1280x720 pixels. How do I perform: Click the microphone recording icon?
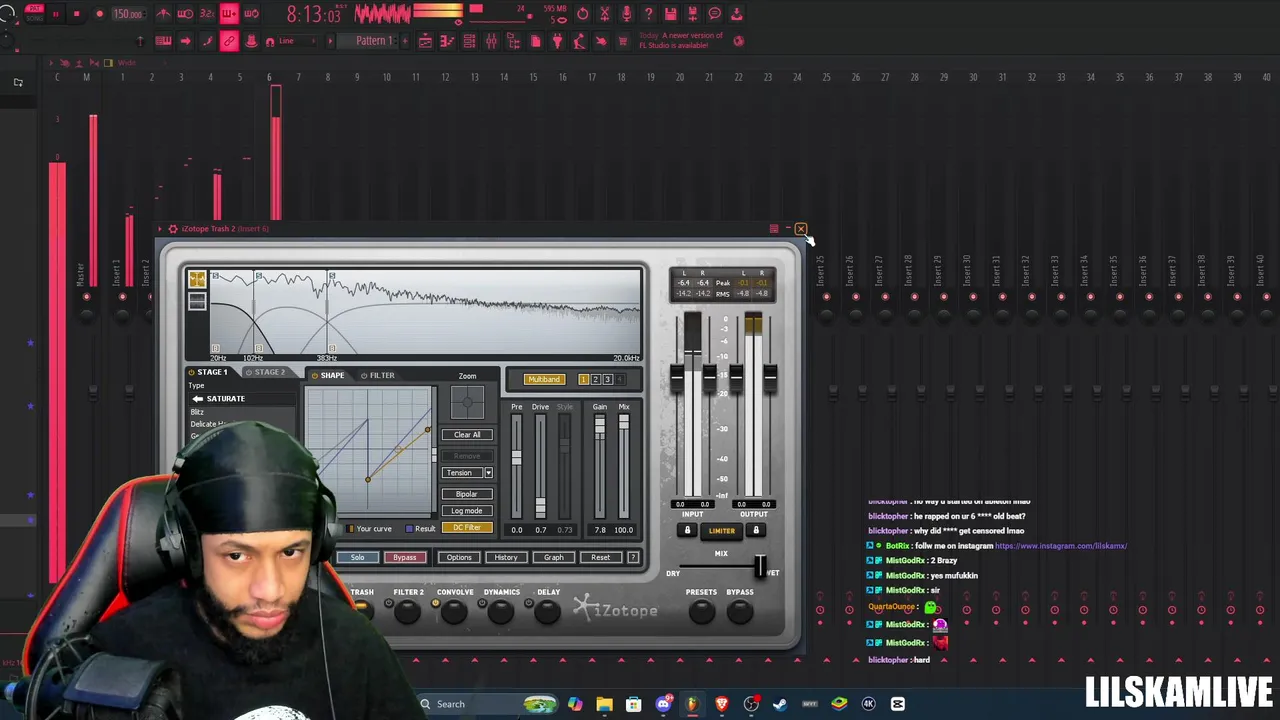tap(627, 14)
